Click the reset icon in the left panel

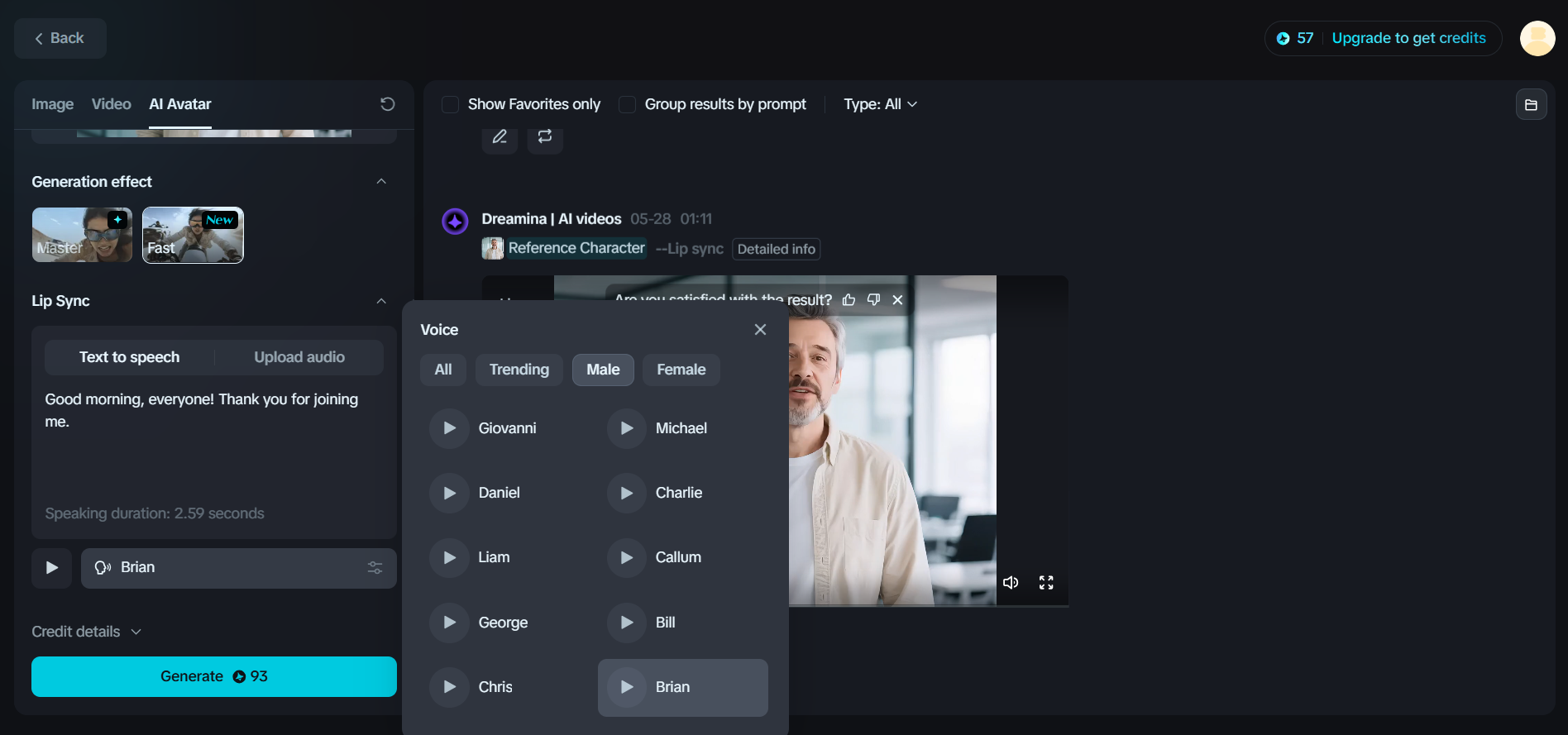pyautogui.click(x=387, y=104)
